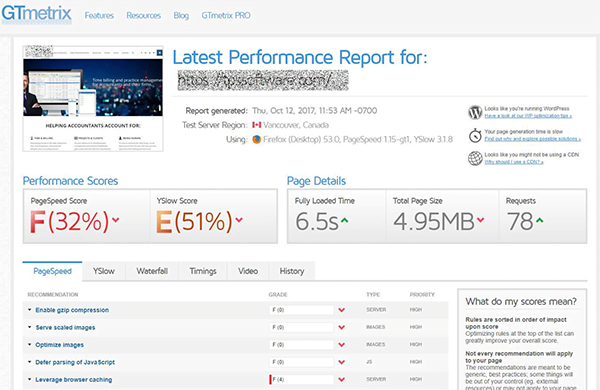Viewport: 600px width, 390px height.
Task: Click the GRADE column header
Action: tap(278, 295)
